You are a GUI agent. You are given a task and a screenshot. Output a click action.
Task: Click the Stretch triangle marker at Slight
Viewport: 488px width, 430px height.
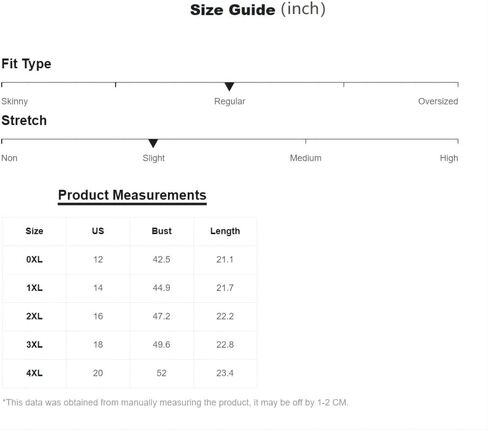point(153,143)
